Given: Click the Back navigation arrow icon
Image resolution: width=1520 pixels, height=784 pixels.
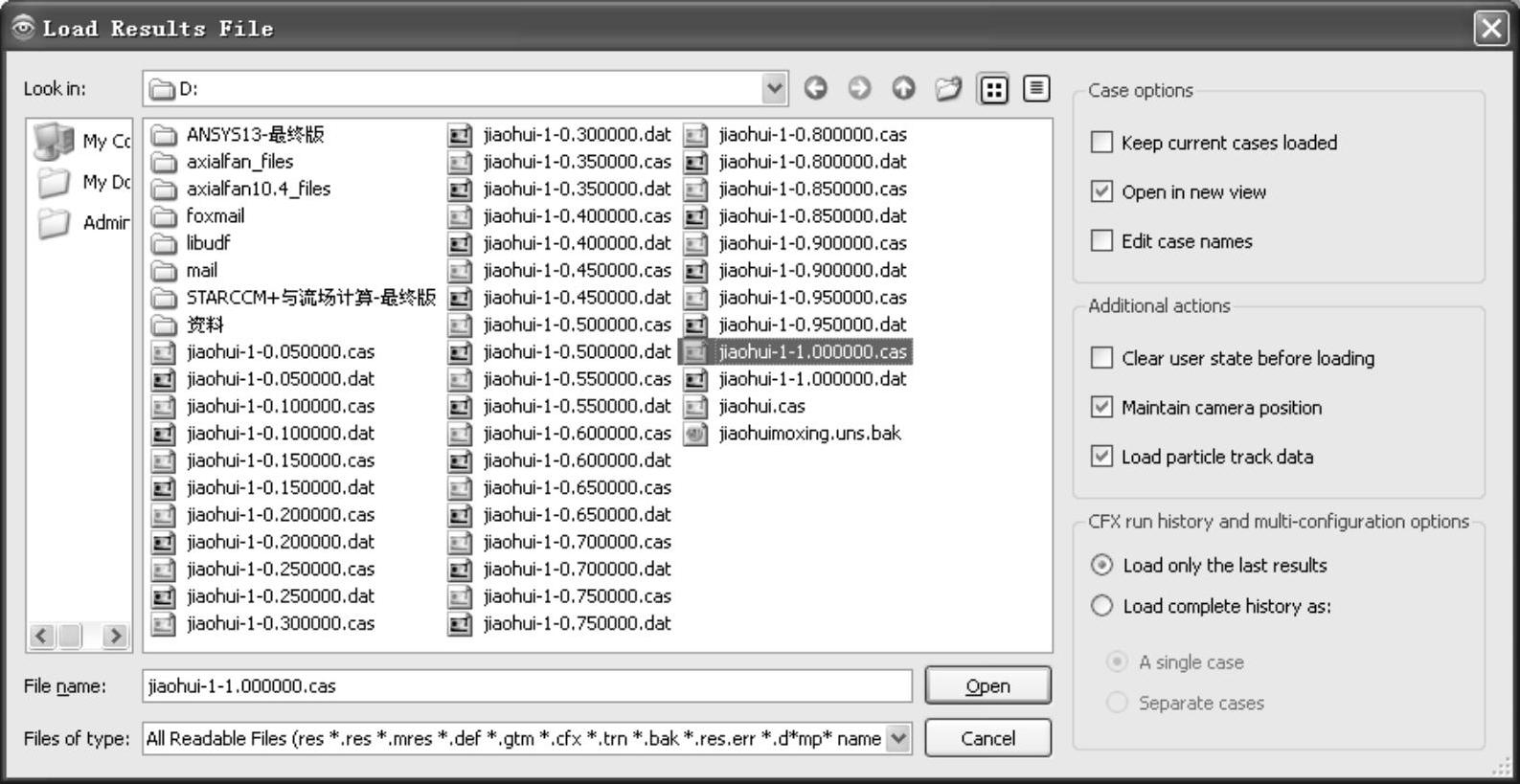Looking at the screenshot, I should click(x=815, y=89).
